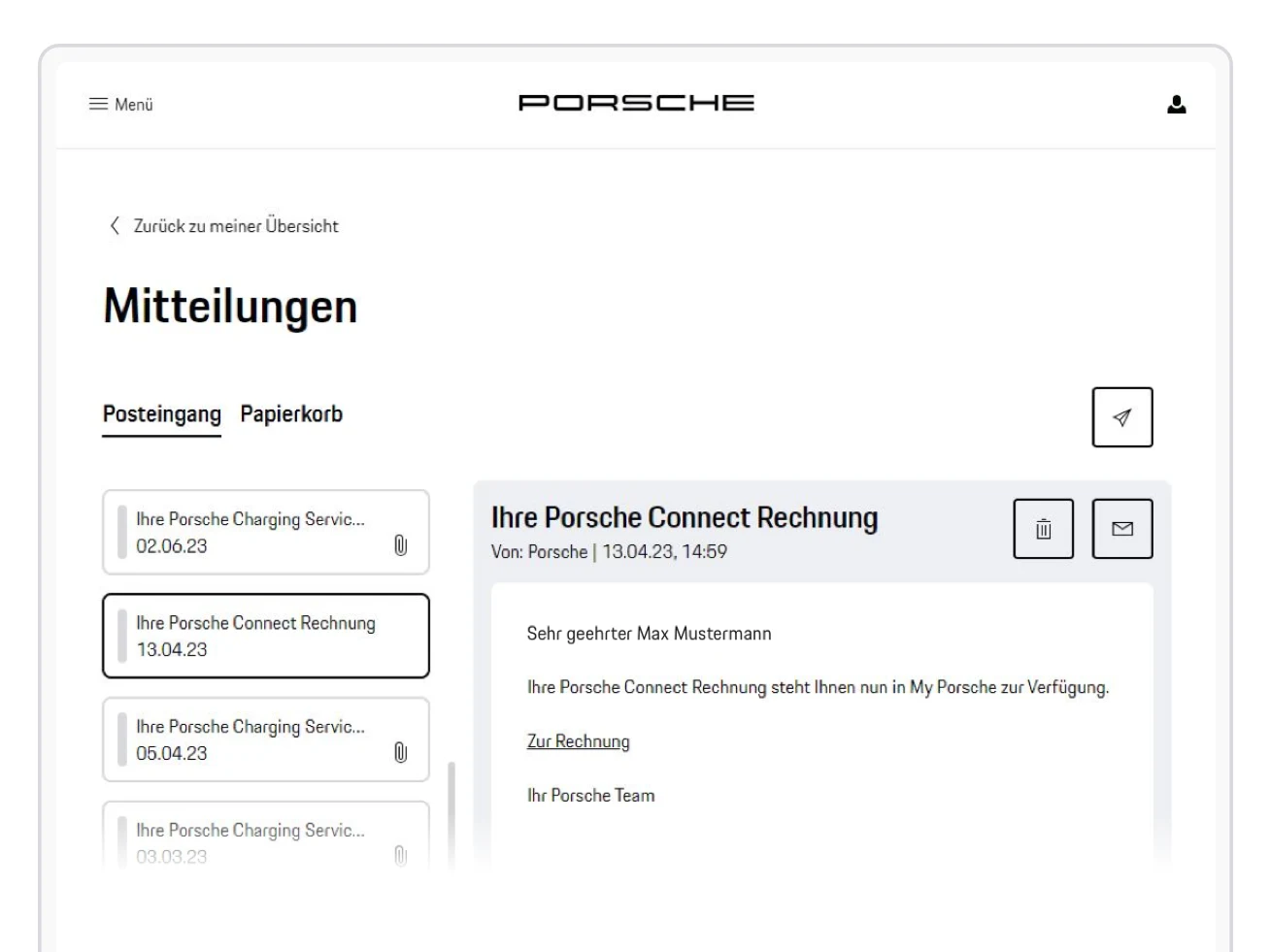Click the Mitteilungen page heading
This screenshot has height=952, width=1270.
click(229, 307)
